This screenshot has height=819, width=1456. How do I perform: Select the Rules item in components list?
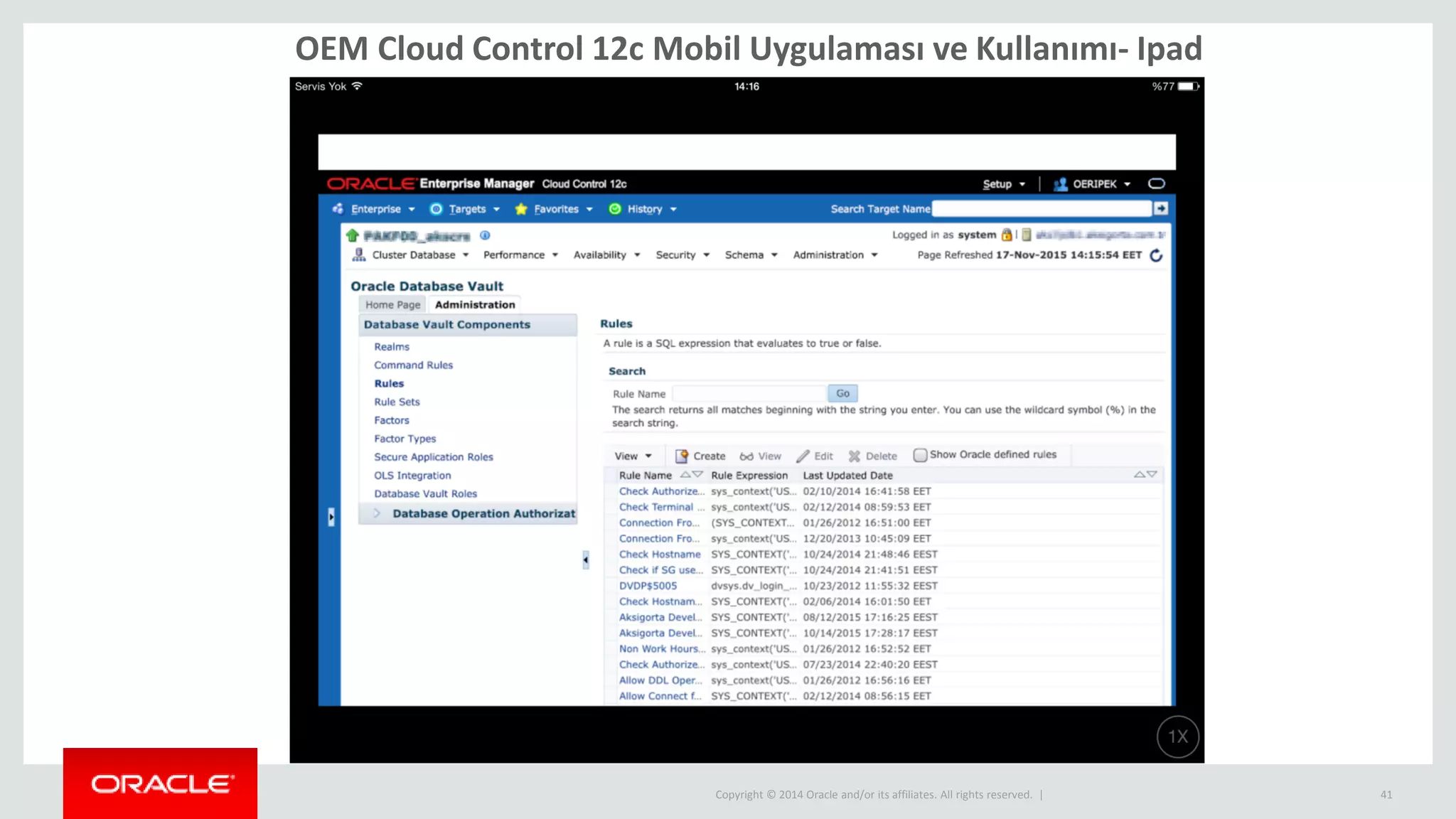[x=389, y=383]
